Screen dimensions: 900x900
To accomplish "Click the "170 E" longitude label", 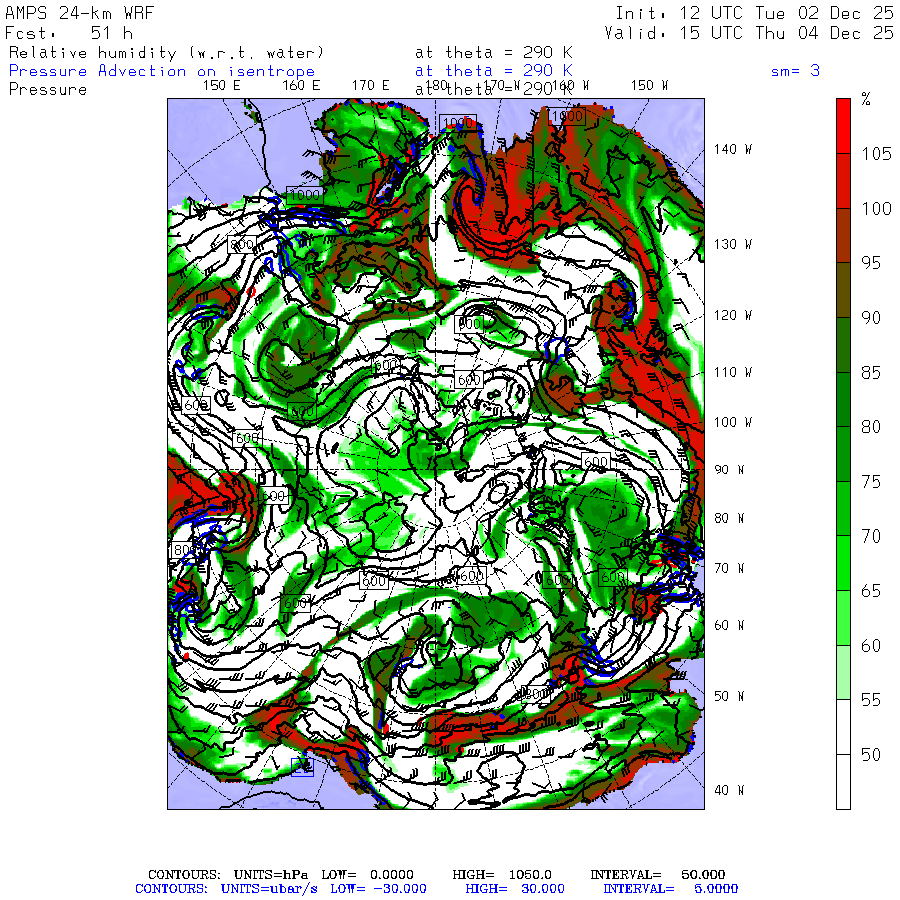I will (x=370, y=86).
